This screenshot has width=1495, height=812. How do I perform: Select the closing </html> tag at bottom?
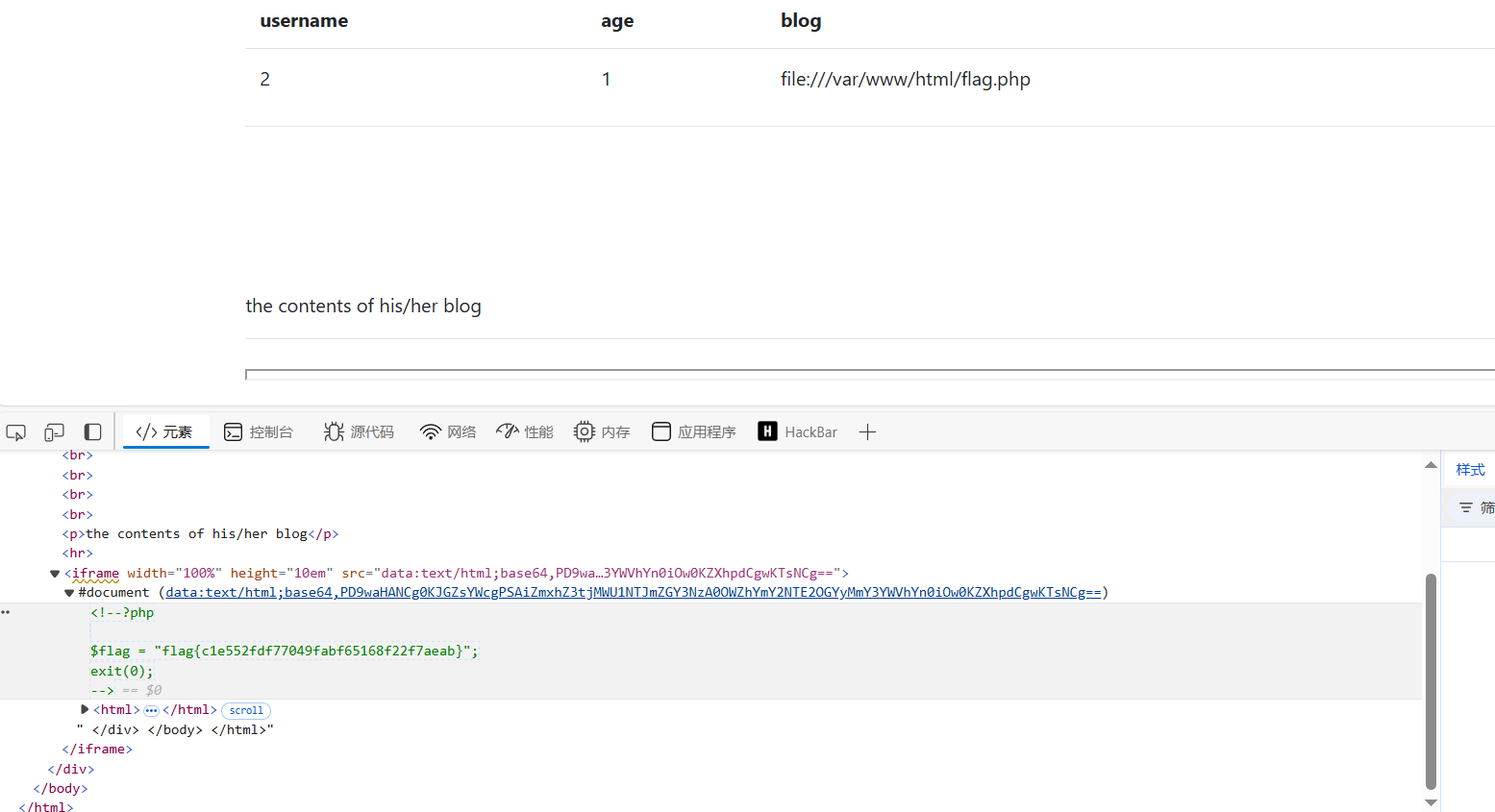(x=46, y=806)
